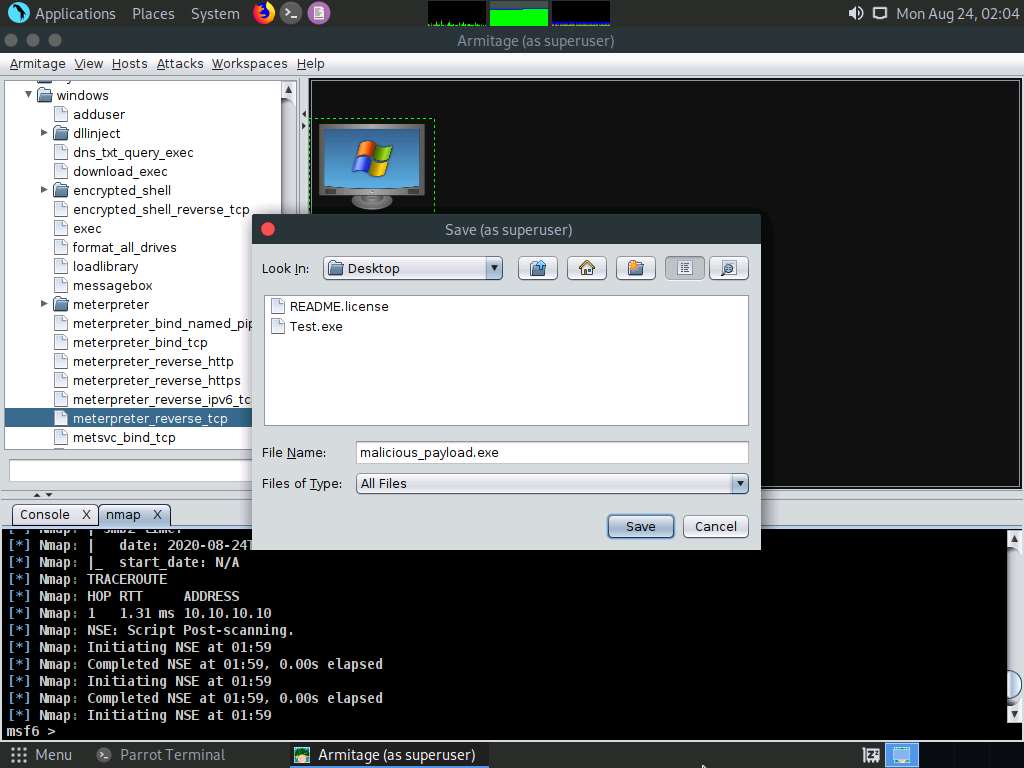Create new folder in Save dialog

tap(635, 268)
